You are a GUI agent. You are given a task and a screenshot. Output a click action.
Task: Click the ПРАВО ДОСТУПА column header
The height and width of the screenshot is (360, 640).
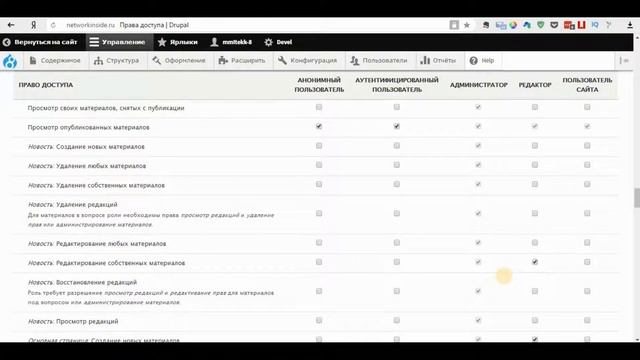click(x=46, y=85)
